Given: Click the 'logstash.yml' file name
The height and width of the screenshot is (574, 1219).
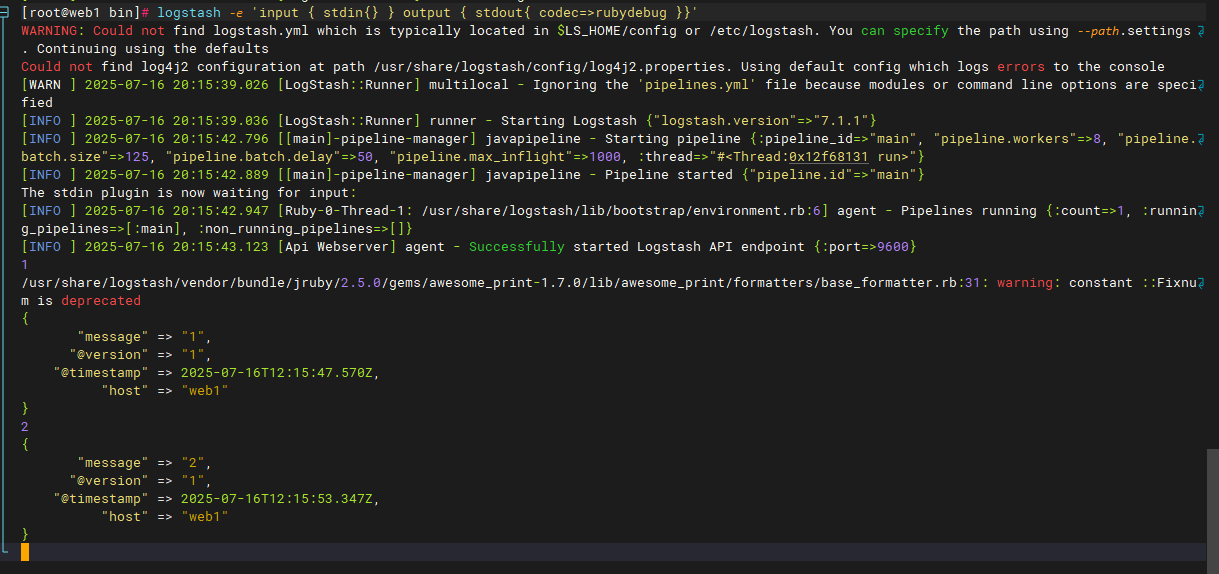Looking at the screenshot, I should [263, 30].
